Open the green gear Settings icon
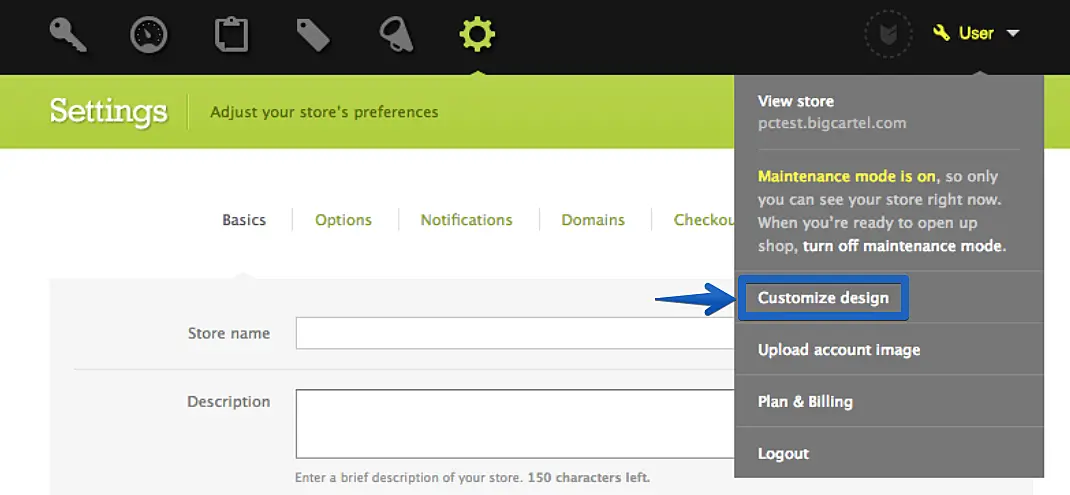Image resolution: width=1070 pixels, height=495 pixels. point(477,35)
